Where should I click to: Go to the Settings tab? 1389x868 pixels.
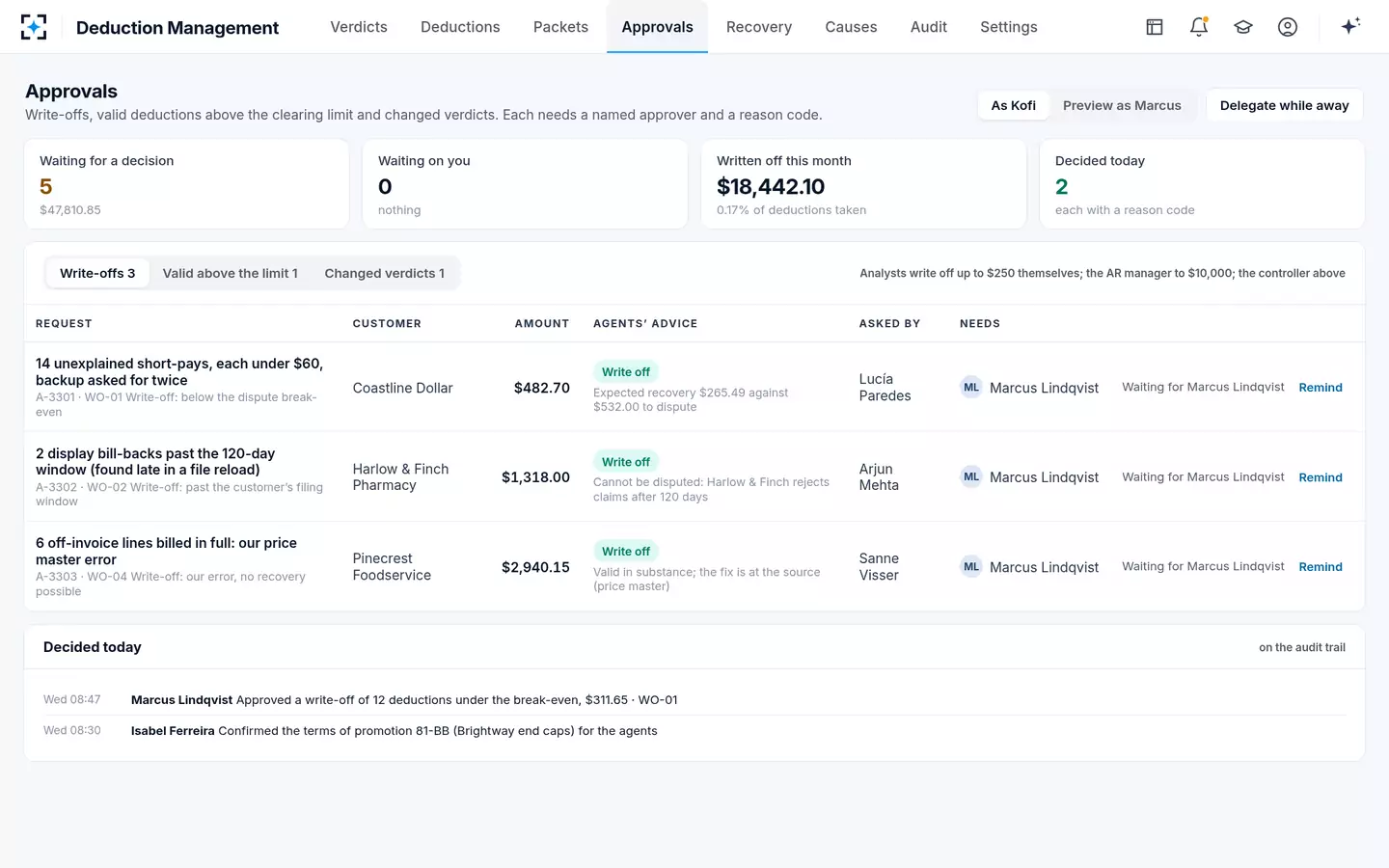tap(1009, 27)
